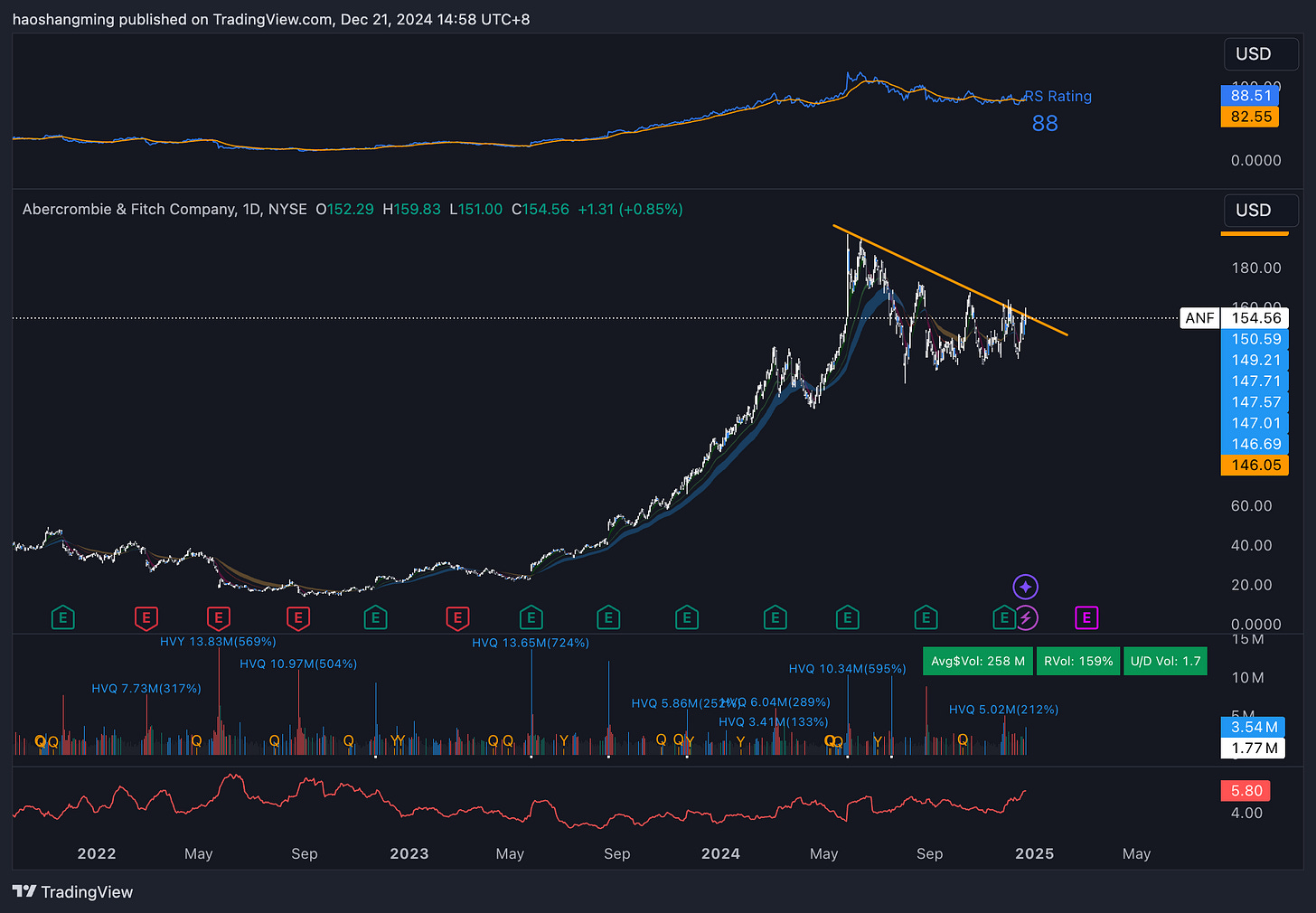Click the 2023 label on time axis
This screenshot has height=913, width=1316.
409,853
